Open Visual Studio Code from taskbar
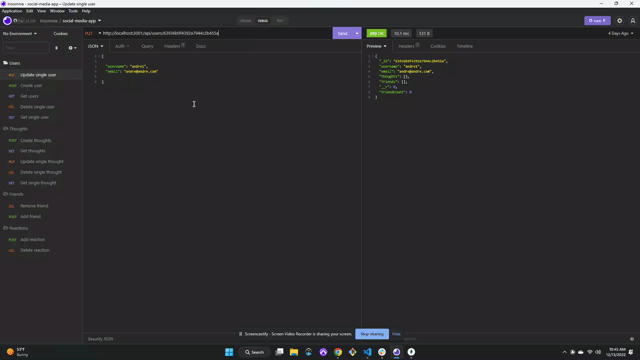 [367, 352]
